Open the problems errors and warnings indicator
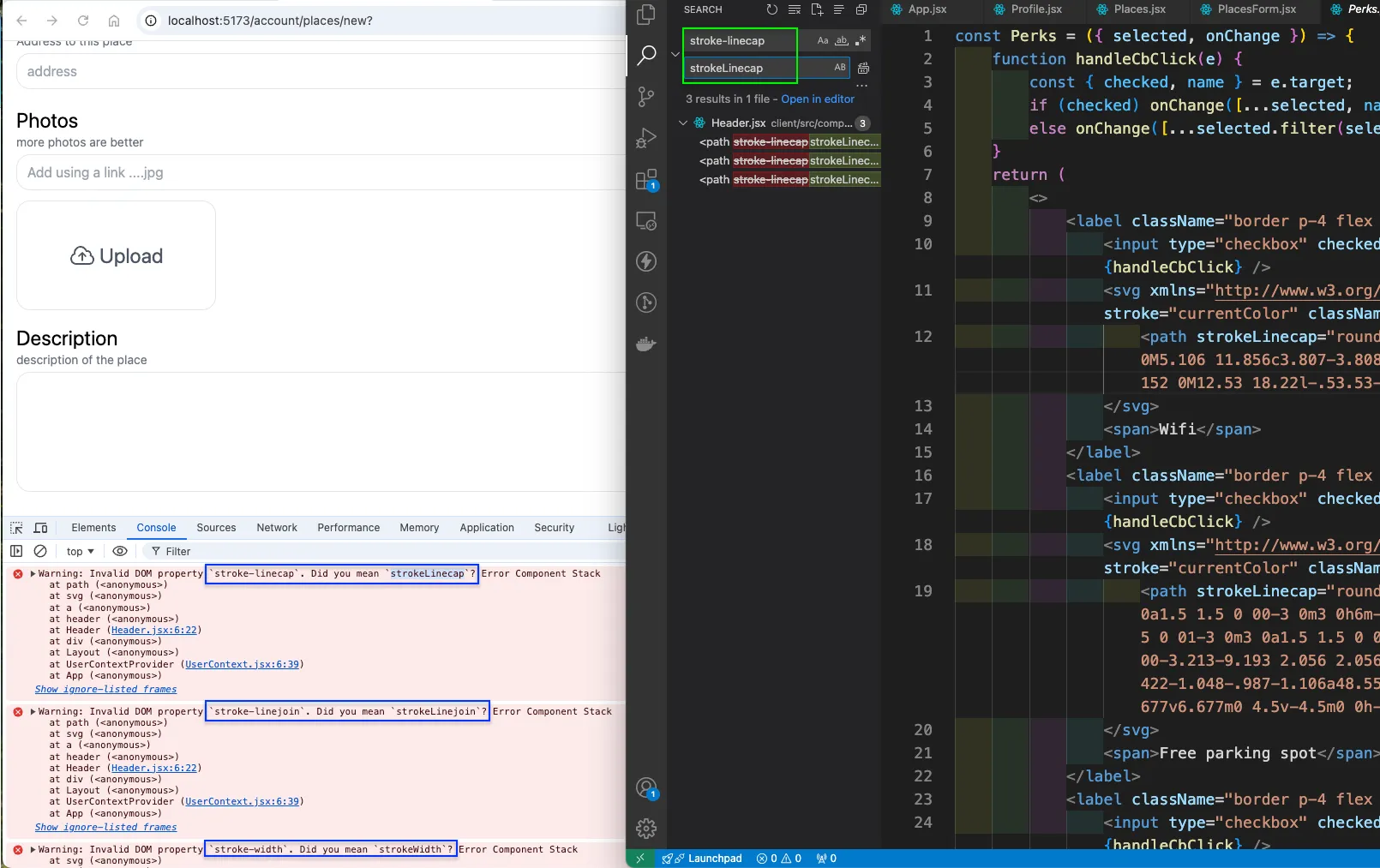1380x868 pixels. [x=779, y=859]
